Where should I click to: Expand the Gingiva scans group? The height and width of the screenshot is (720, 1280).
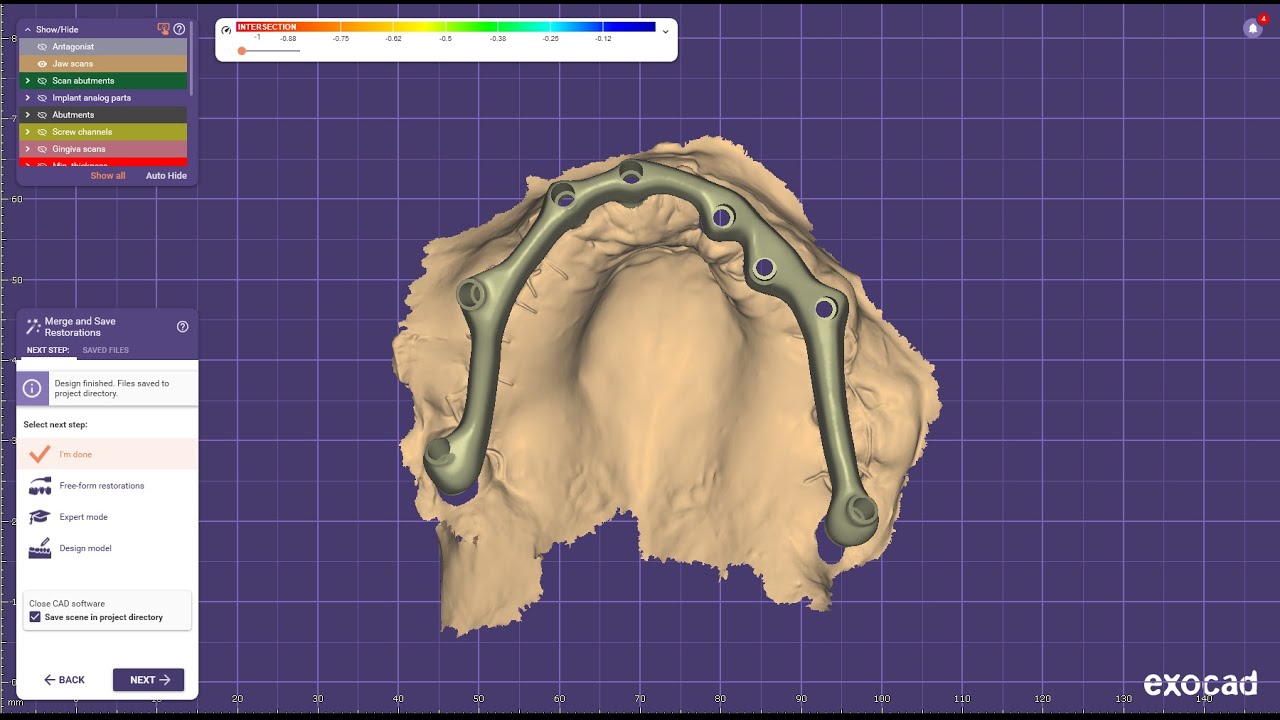(x=28, y=149)
